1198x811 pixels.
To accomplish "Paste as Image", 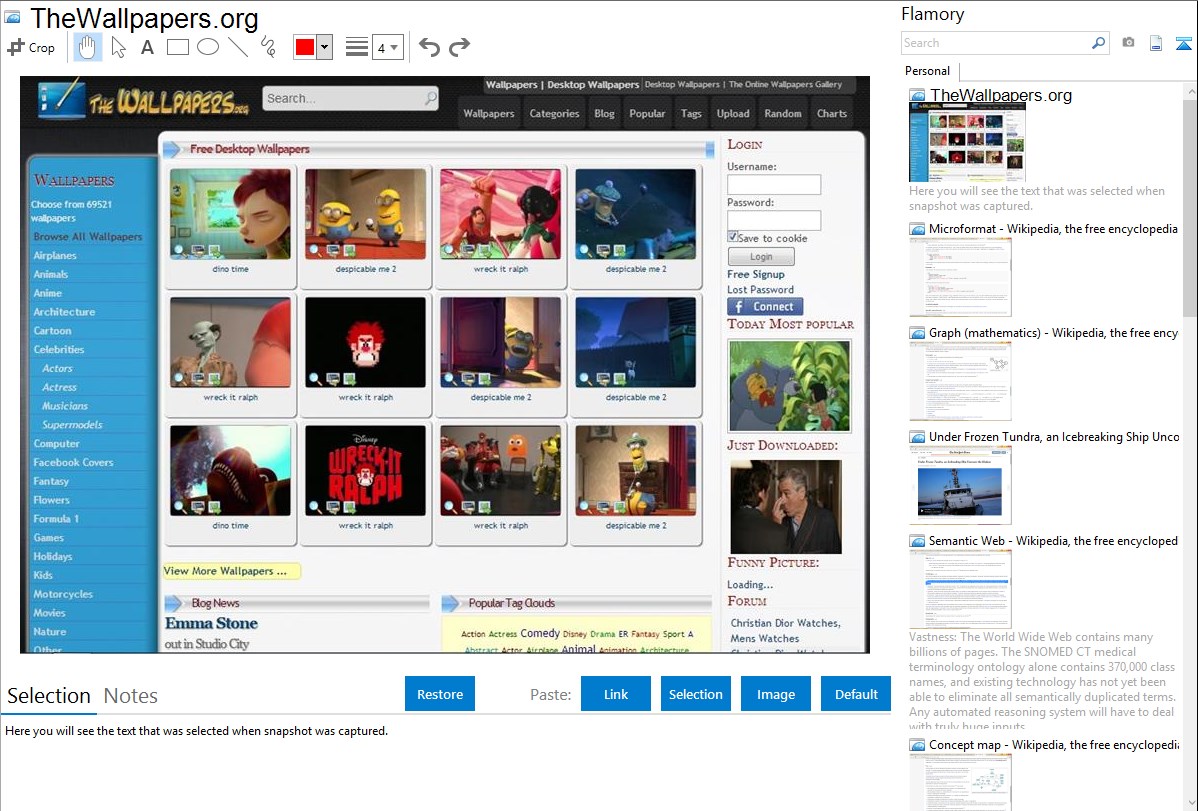I will tap(775, 694).
